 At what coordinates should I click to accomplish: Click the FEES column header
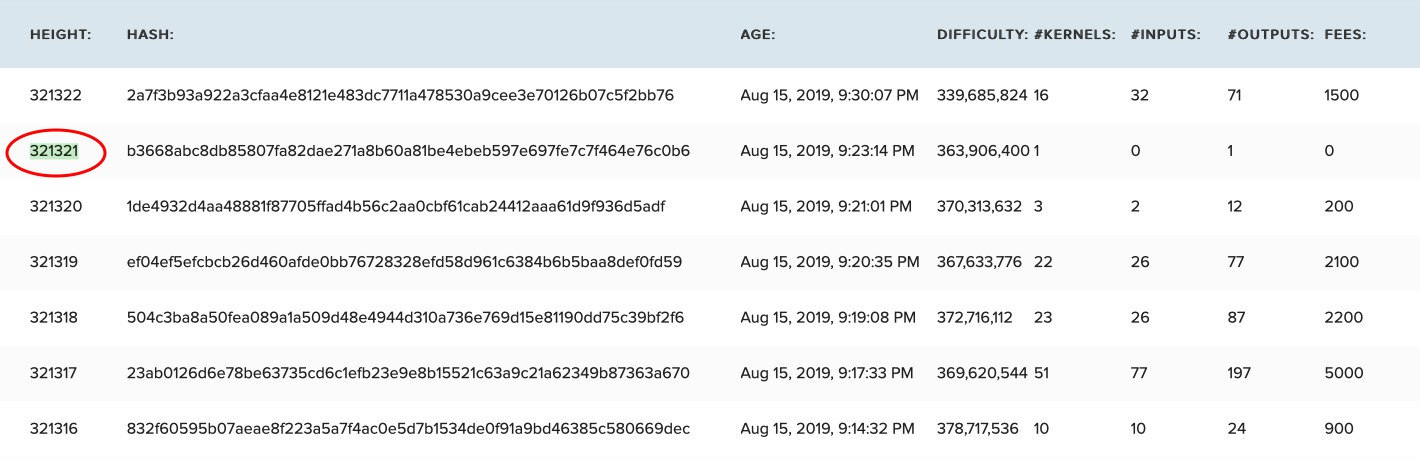pyautogui.click(x=1345, y=35)
